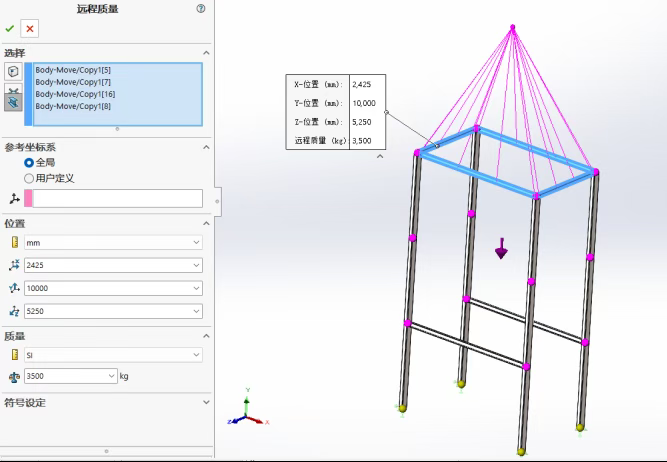Viewport: 667px width, 462px height.
Task: Click the coordinate system axis icon
Action: (x=14, y=199)
